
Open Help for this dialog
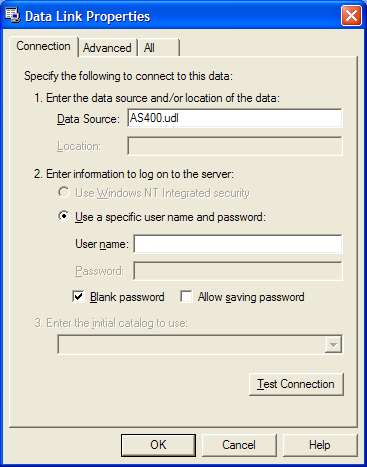[320, 445]
